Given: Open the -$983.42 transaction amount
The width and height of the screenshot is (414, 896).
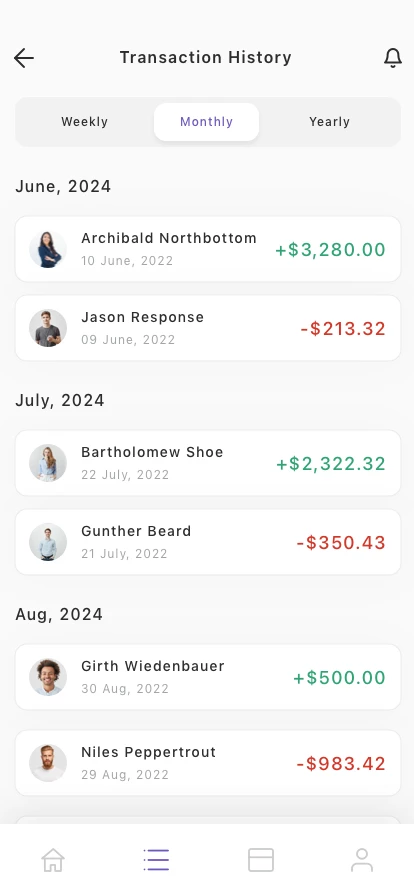Looking at the screenshot, I should pos(341,763).
